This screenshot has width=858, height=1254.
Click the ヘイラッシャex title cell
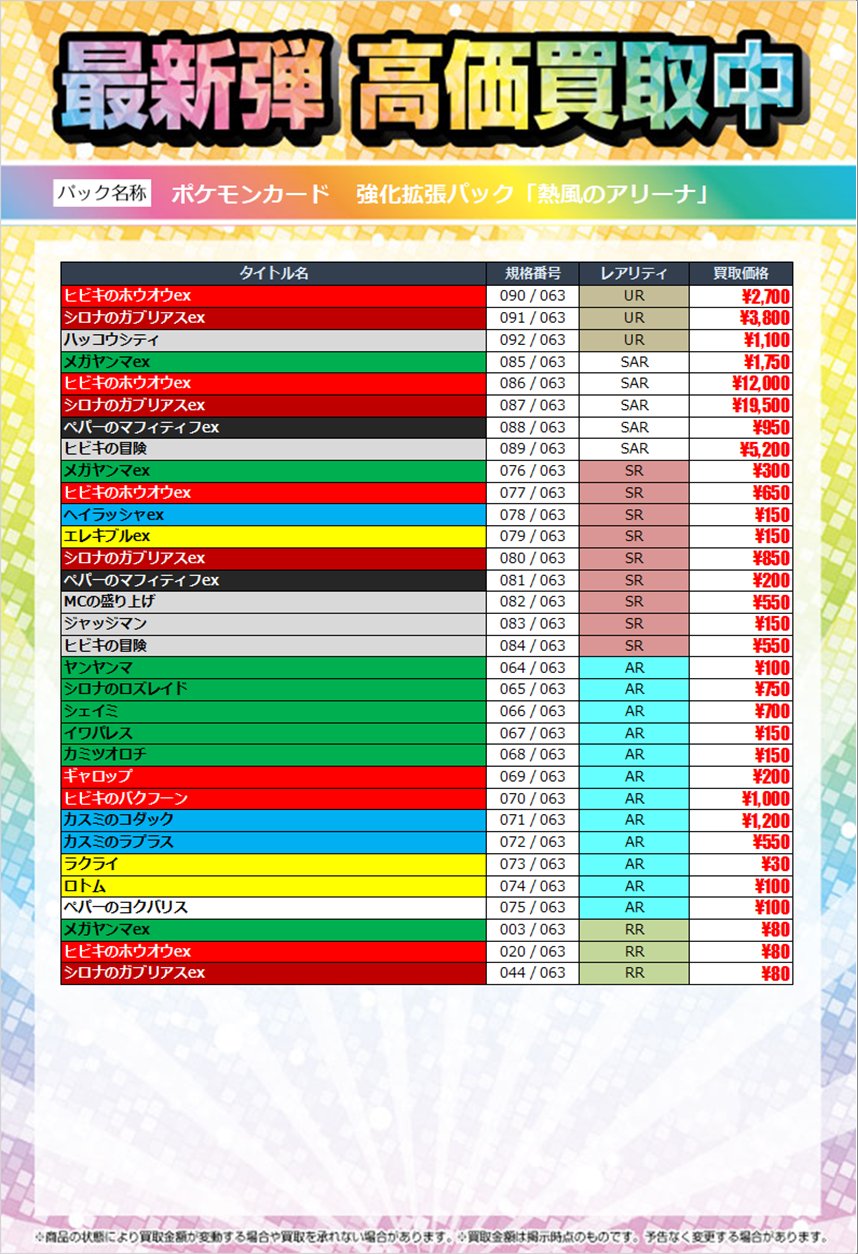[x=274, y=515]
